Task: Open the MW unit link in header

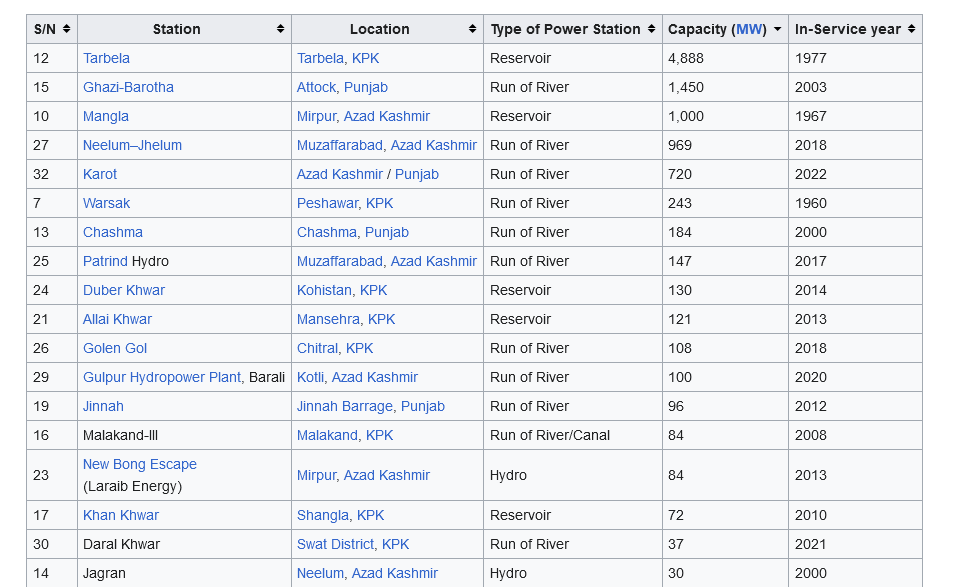Action: pos(749,29)
